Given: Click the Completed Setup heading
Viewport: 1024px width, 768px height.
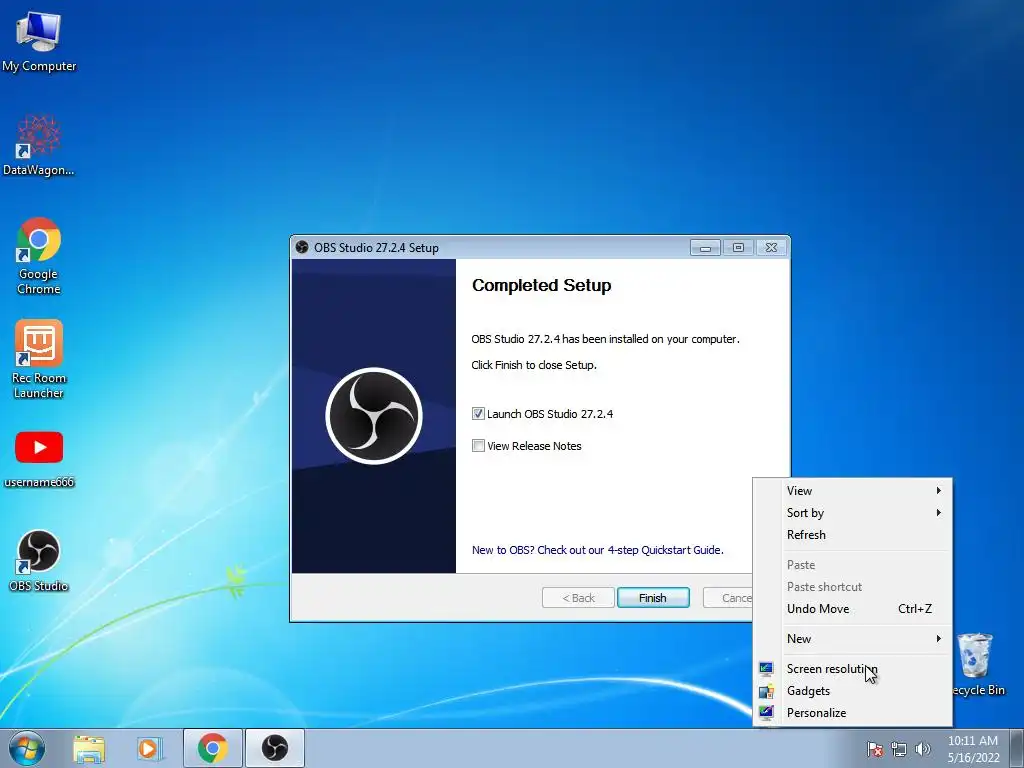Looking at the screenshot, I should coord(541,285).
